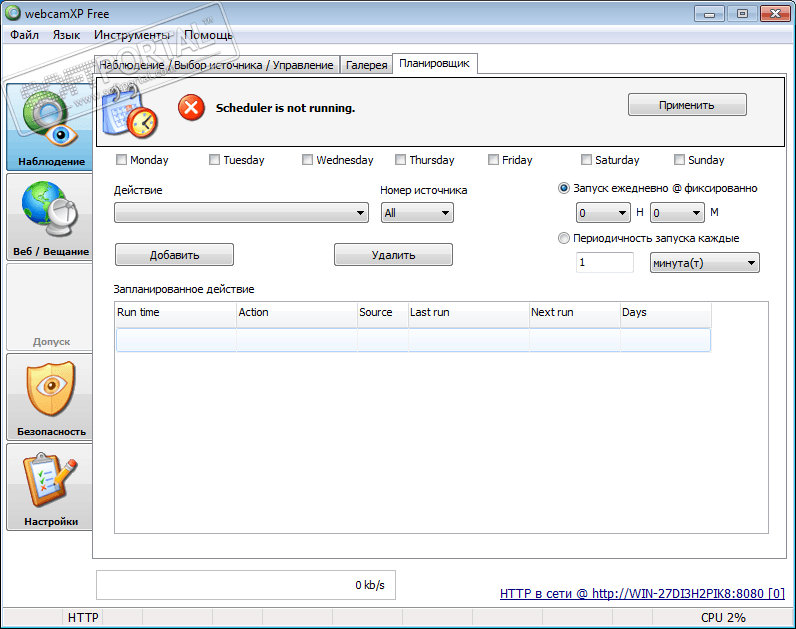Click the periodic interval value input field

point(605,262)
